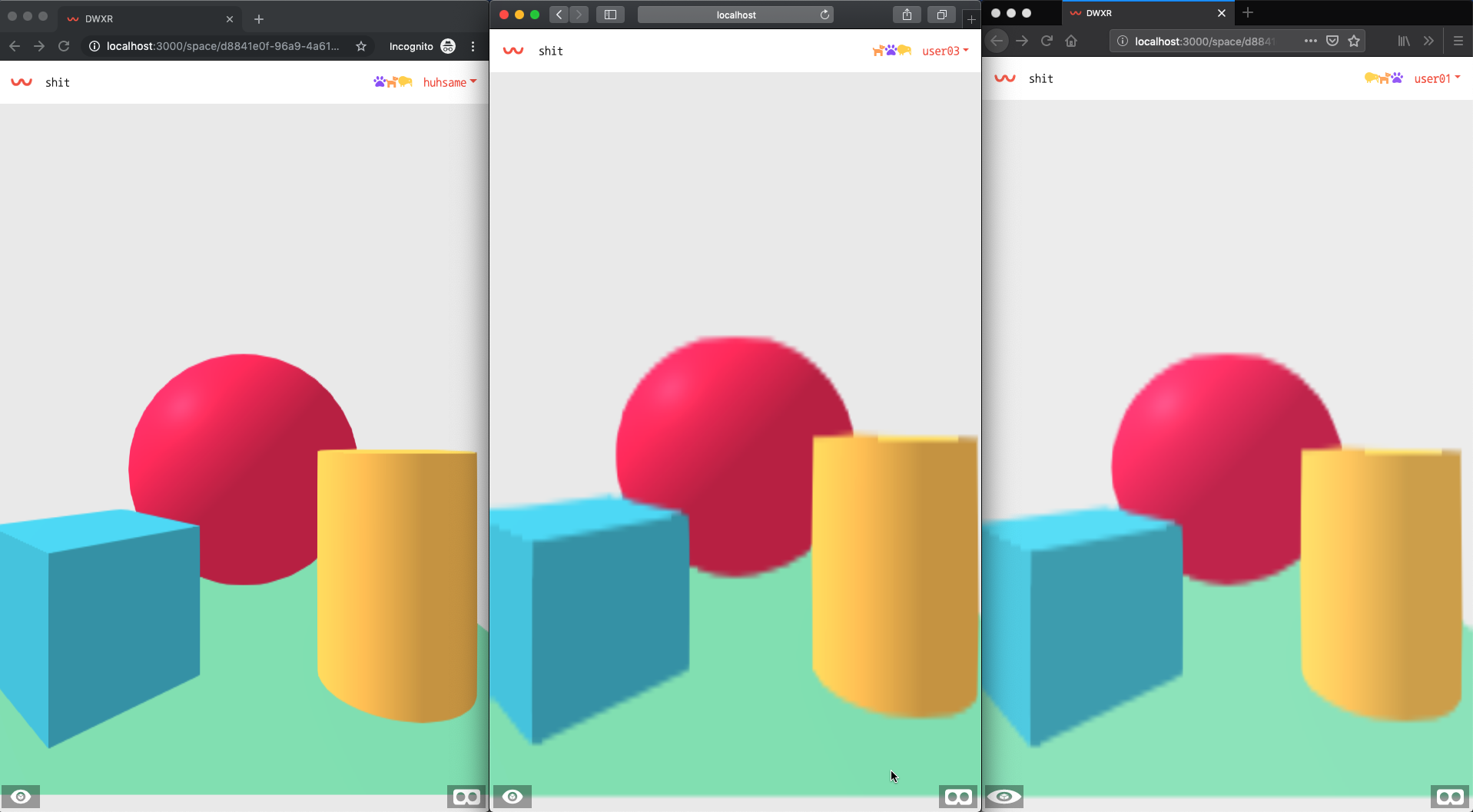Screen dimensions: 1473x812
Task: Toggle the eye view icon in the leftmost window
Action: pos(21,797)
